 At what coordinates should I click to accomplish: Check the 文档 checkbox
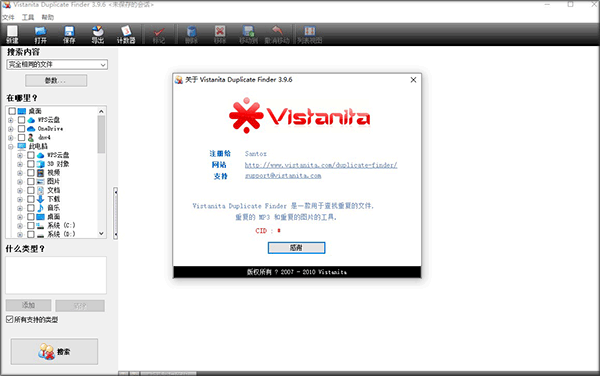(x=31, y=190)
